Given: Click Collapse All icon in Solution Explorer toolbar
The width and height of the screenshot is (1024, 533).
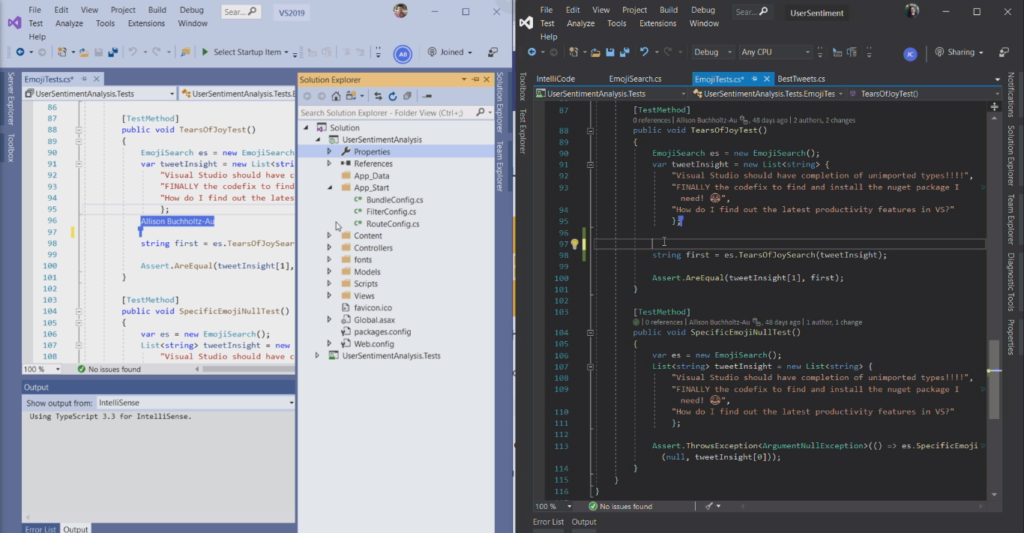Looking at the screenshot, I should [x=408, y=96].
